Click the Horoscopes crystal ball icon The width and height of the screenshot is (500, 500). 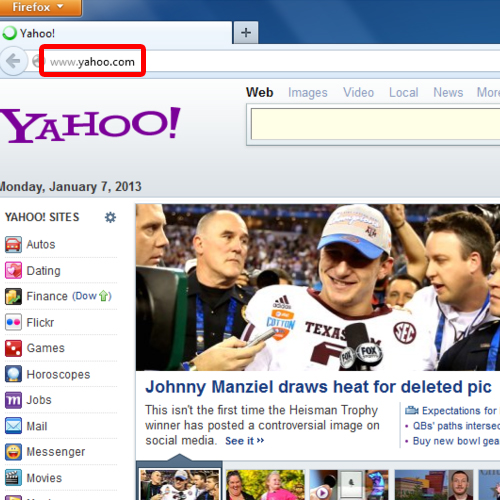(13, 374)
